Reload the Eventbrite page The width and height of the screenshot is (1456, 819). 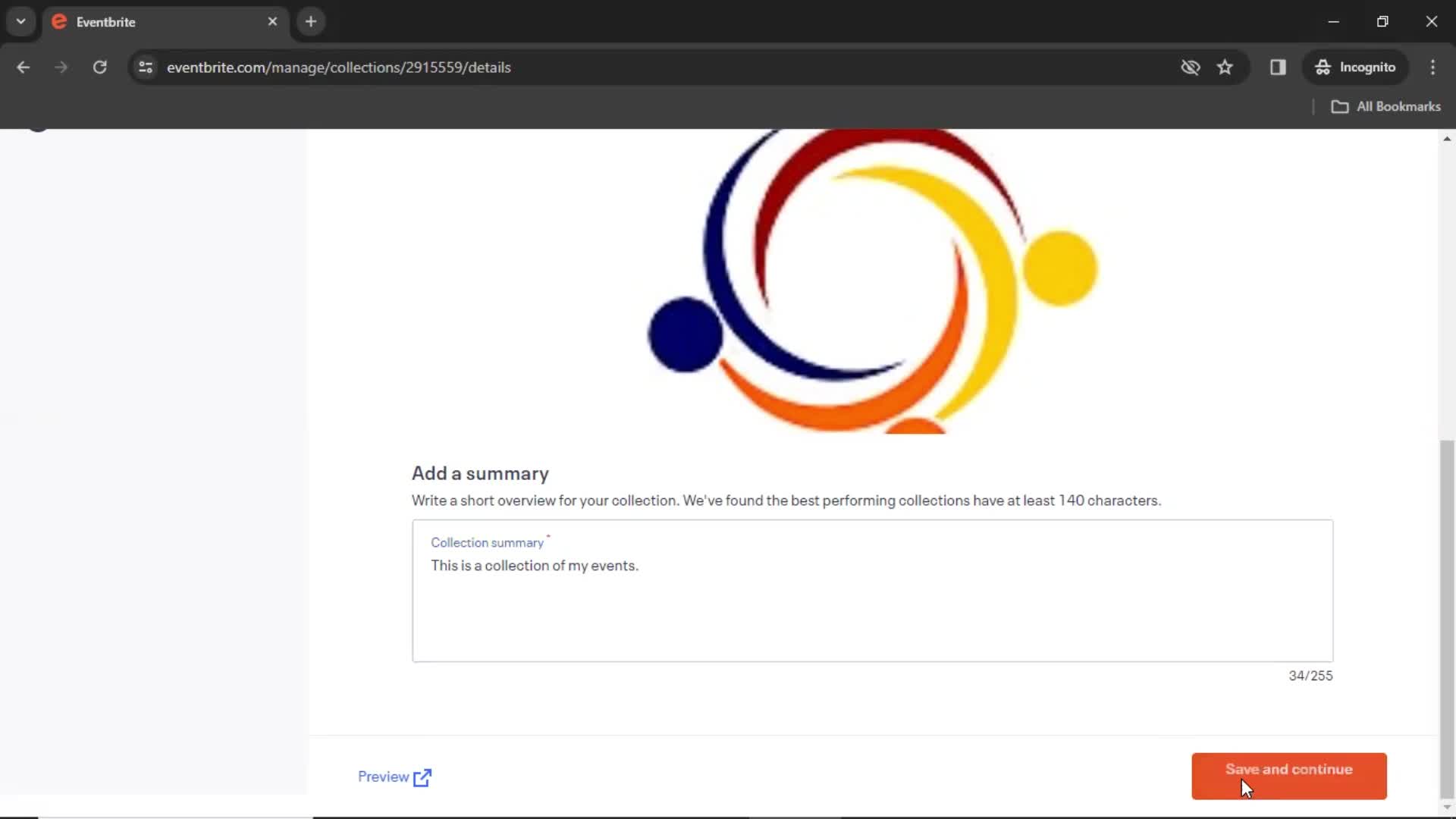click(99, 67)
